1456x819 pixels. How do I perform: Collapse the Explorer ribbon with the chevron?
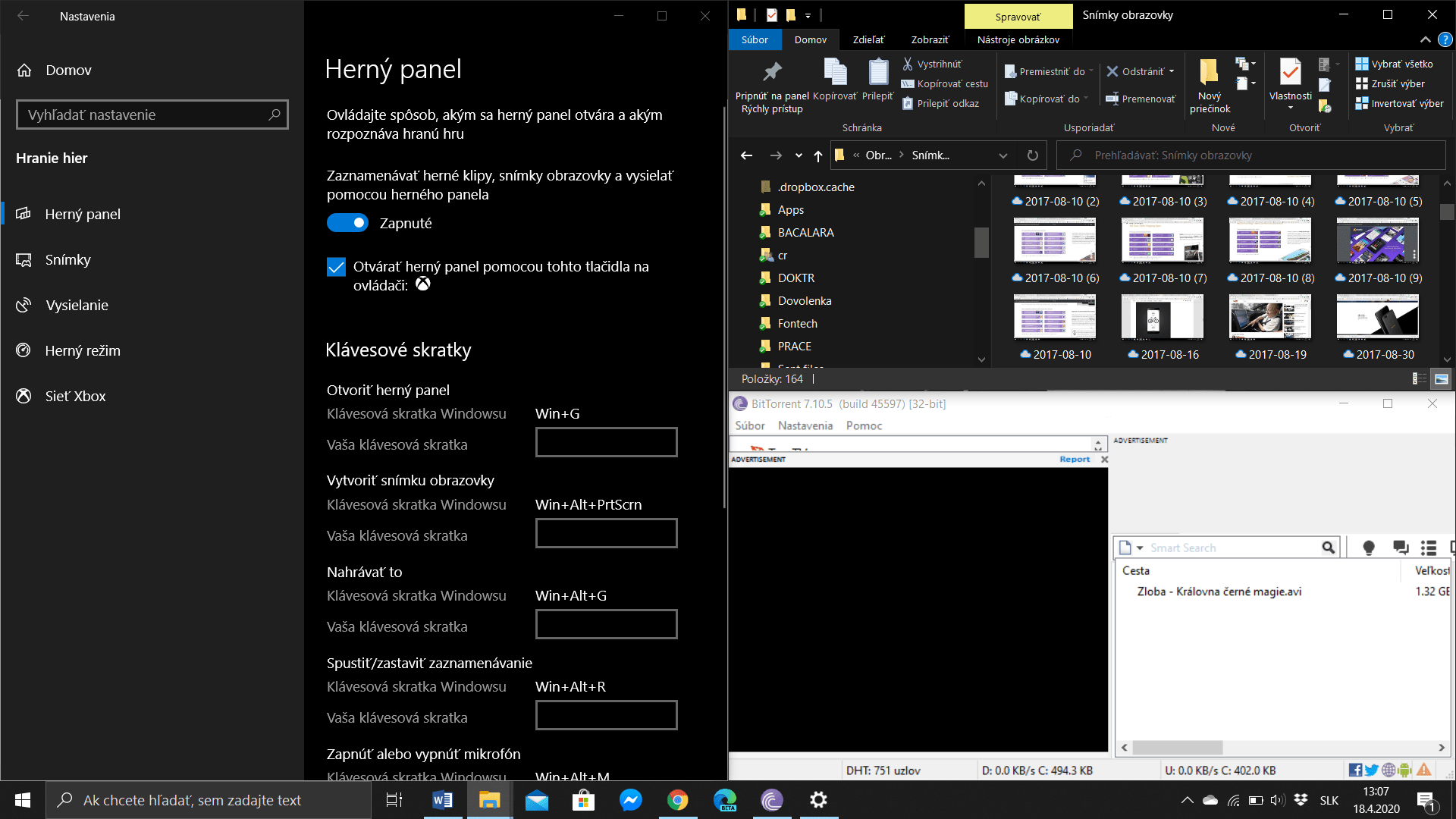click(1425, 39)
